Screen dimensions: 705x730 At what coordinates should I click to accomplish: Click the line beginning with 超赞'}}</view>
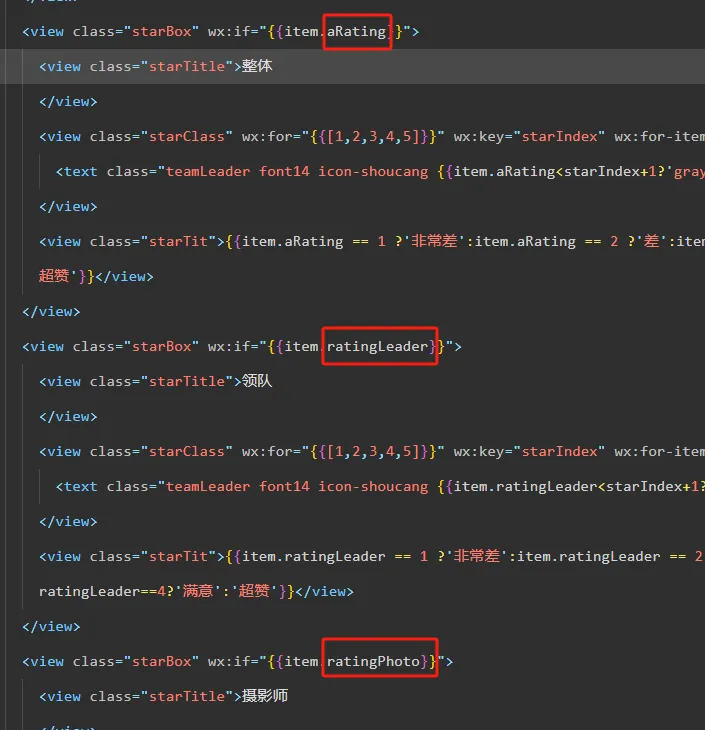[96, 276]
